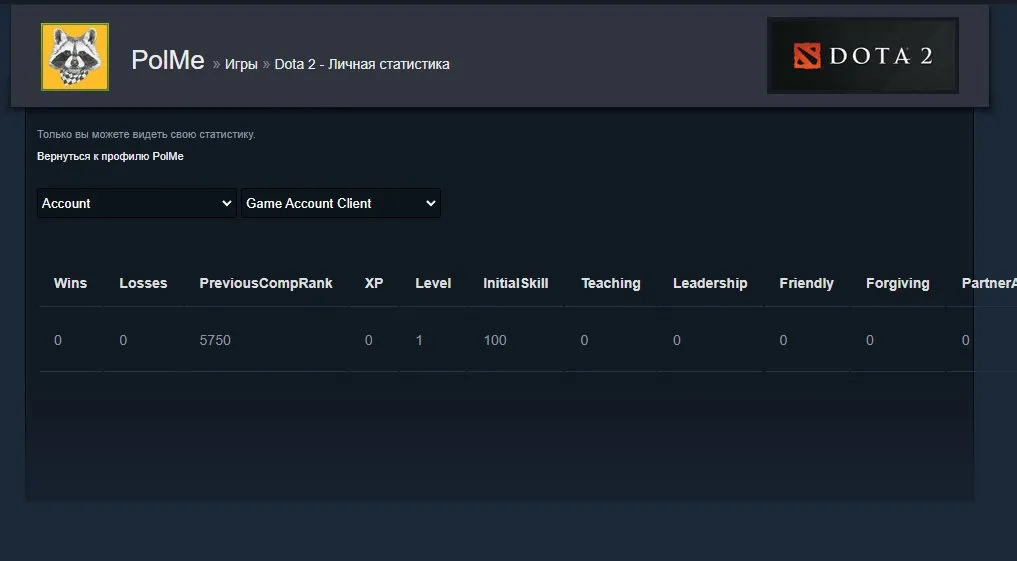Click the Friendly column header

point(806,283)
